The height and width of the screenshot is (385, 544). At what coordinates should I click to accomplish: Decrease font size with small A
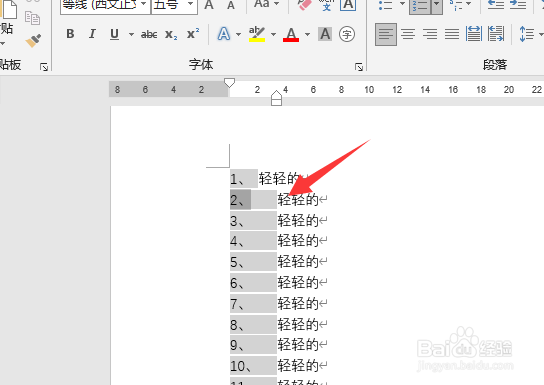point(231,5)
